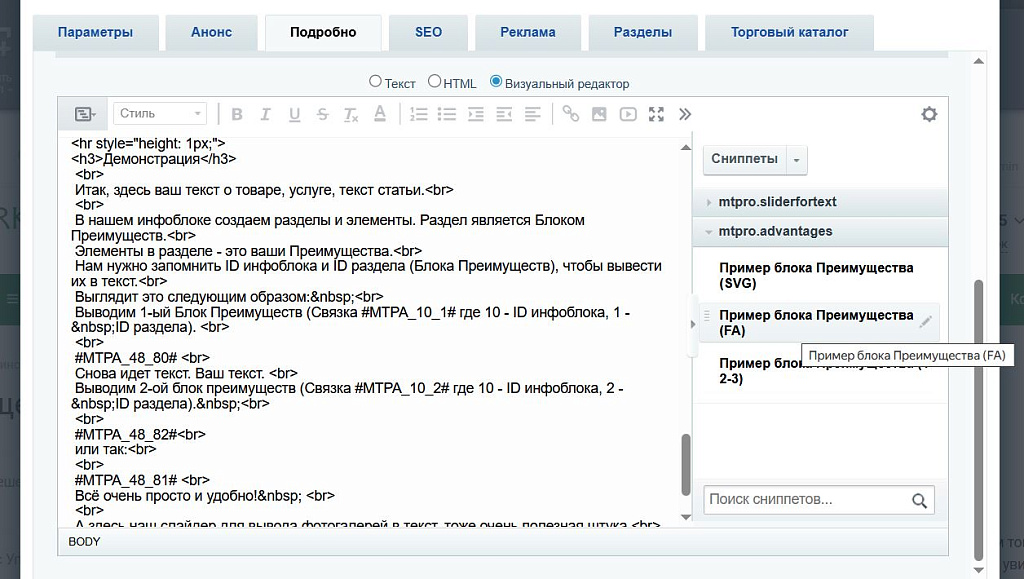This screenshot has width=1024, height=579.
Task: Apply italic formatting
Action: (x=265, y=114)
